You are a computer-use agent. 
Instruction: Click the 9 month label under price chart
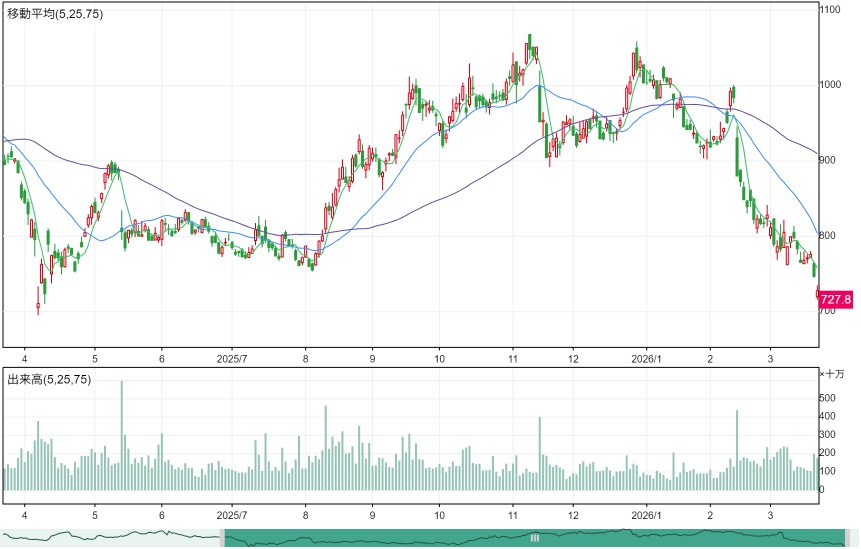[x=372, y=359]
